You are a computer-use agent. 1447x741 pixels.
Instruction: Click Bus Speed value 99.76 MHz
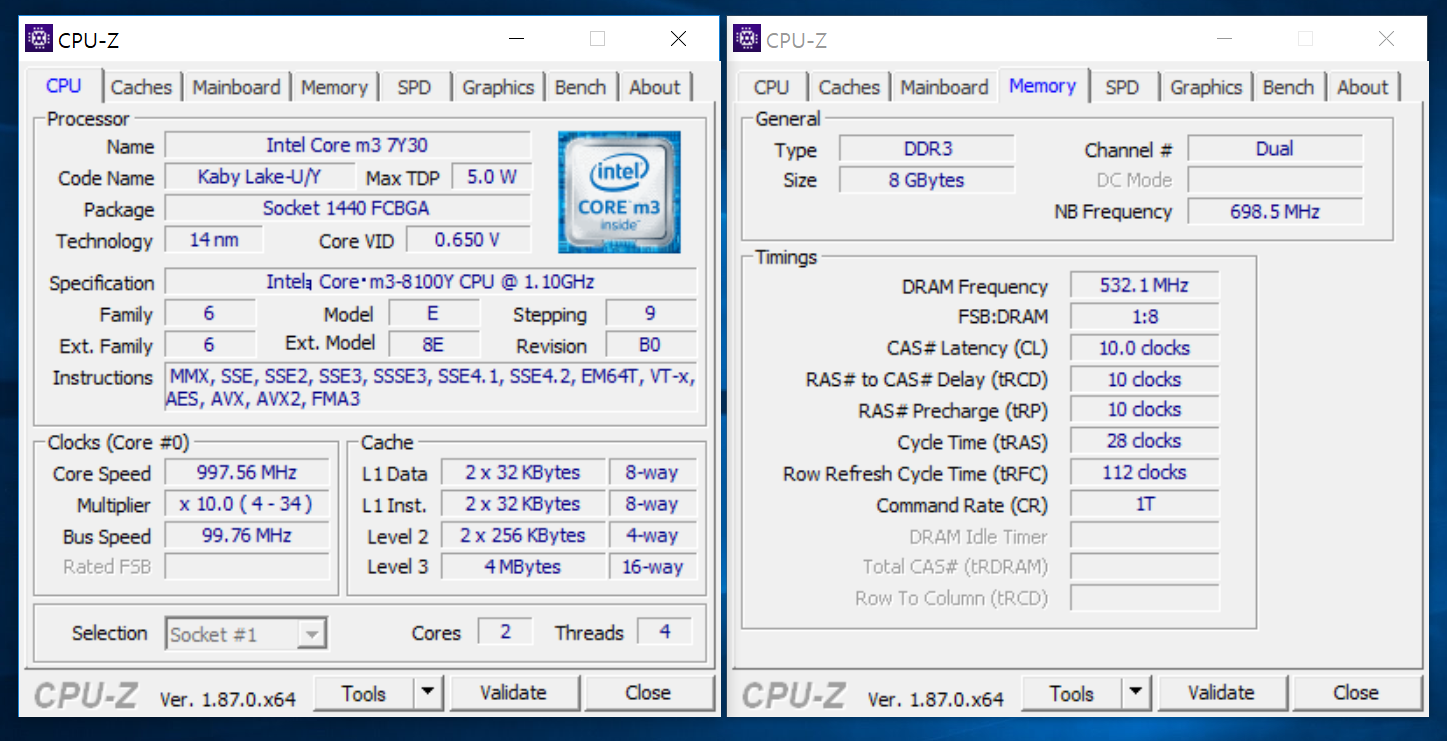247,535
